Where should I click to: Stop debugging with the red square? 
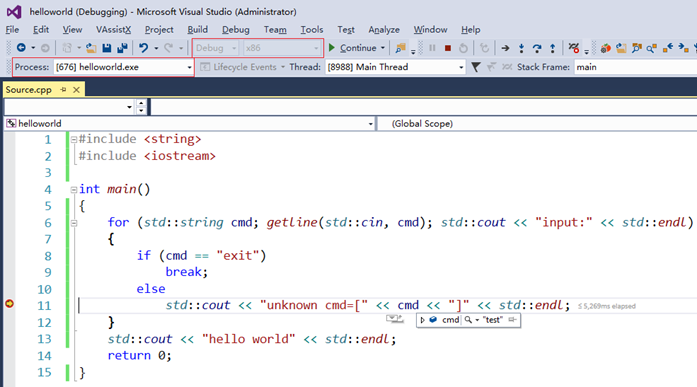448,48
